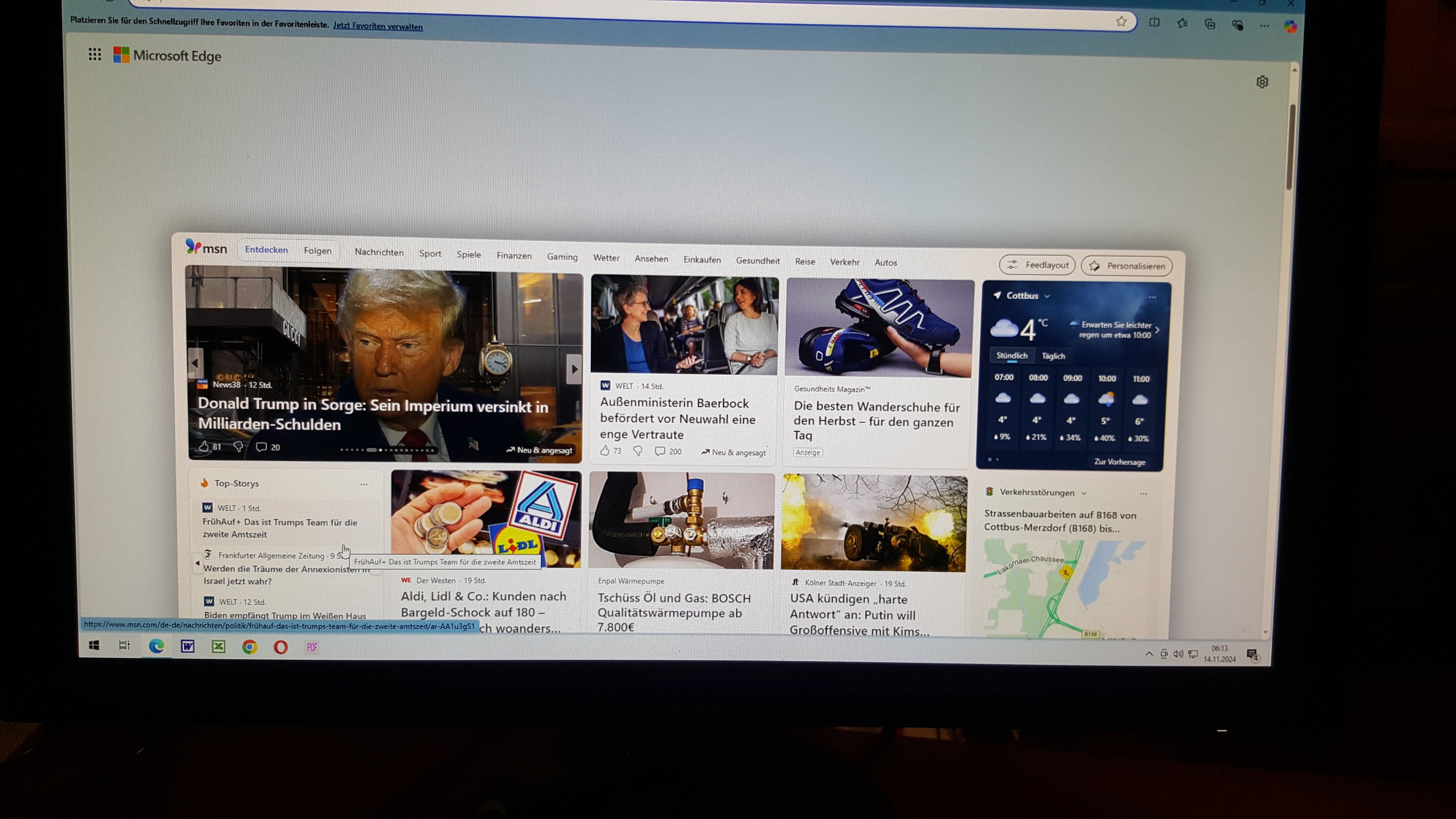Like the Donald Trump article

coord(204,447)
